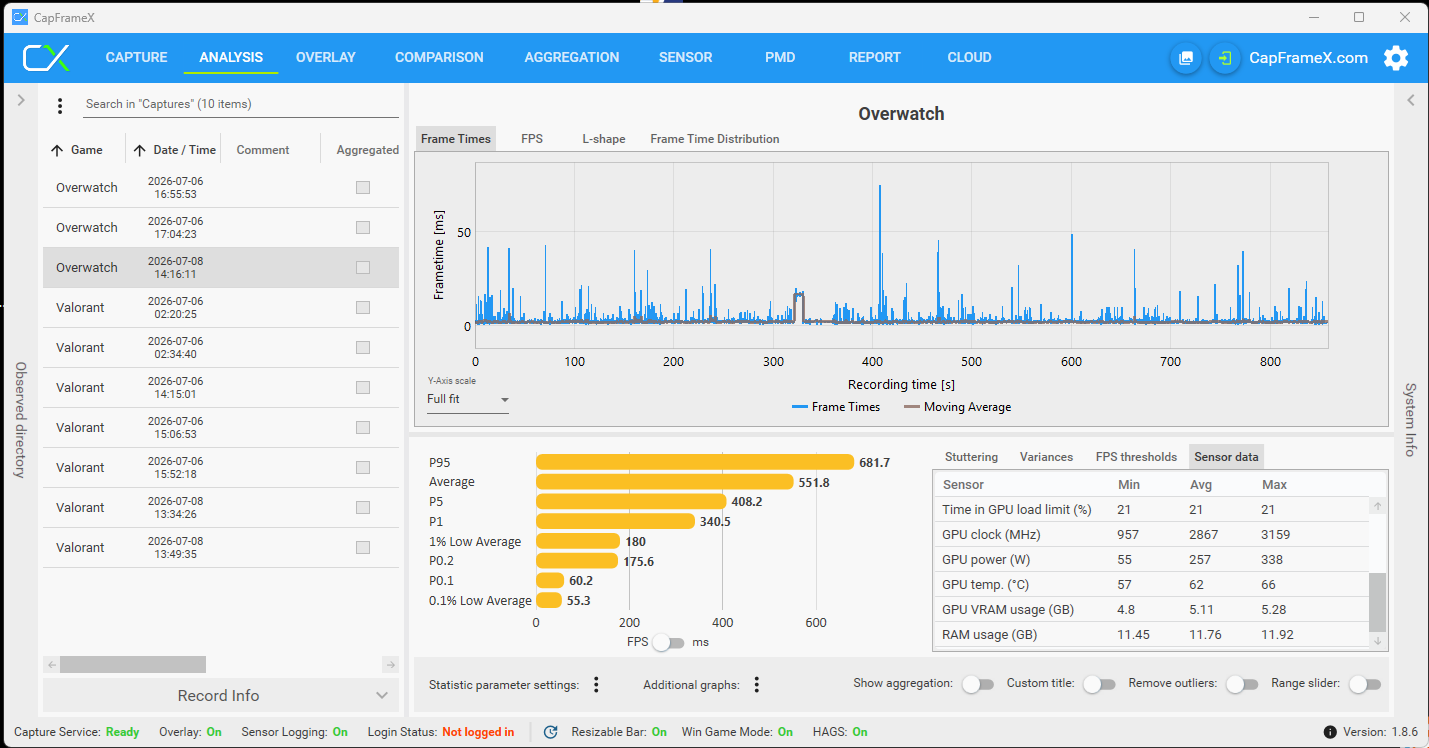
Task: Switch to the Stuttering tab
Action: pos(972,457)
